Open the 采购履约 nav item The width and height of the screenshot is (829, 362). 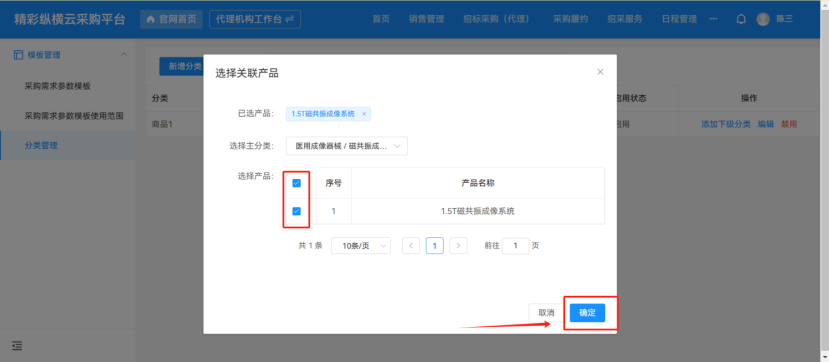(x=570, y=19)
